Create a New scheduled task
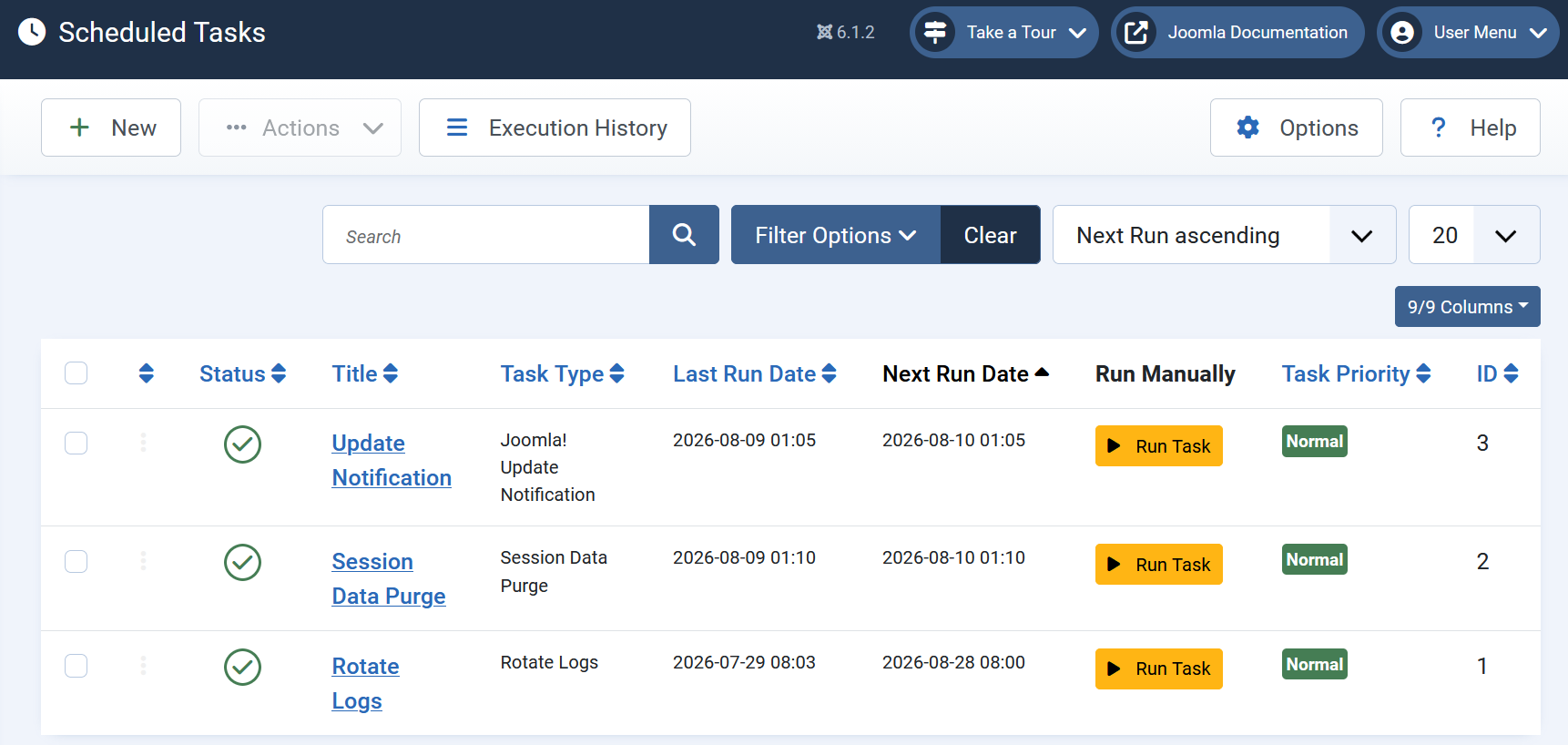This screenshot has width=1568, height=745. [x=111, y=128]
